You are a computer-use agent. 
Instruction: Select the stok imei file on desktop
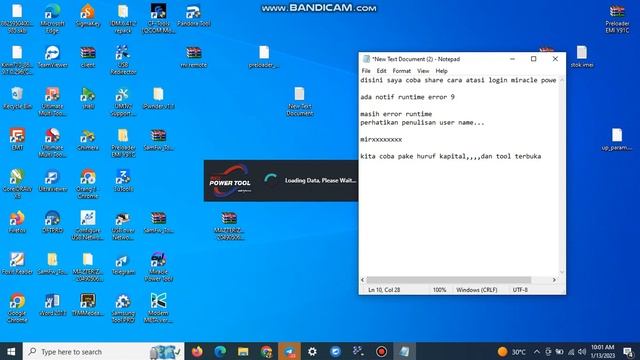pyautogui.click(x=582, y=56)
